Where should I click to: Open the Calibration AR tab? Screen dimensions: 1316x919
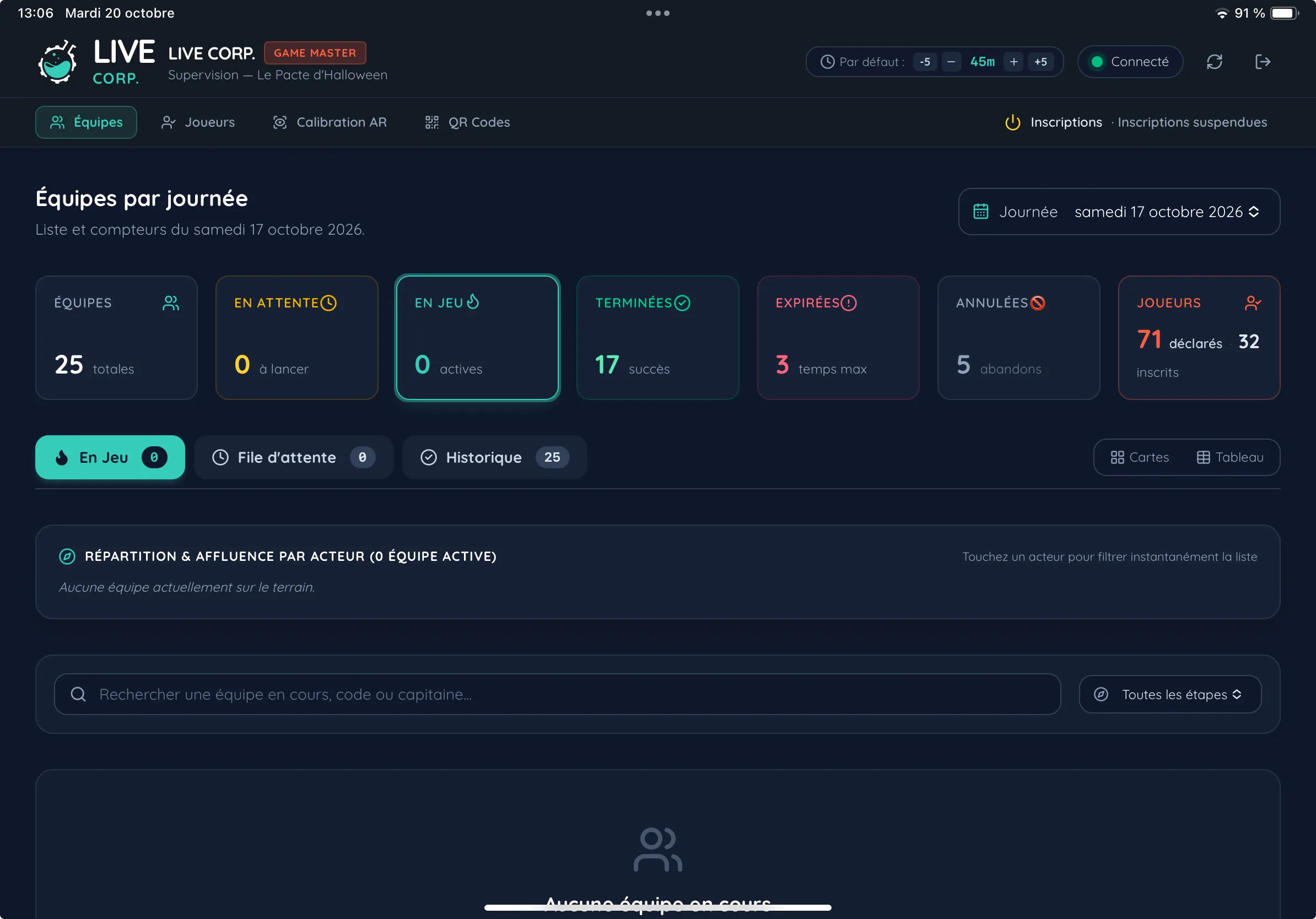[330, 122]
